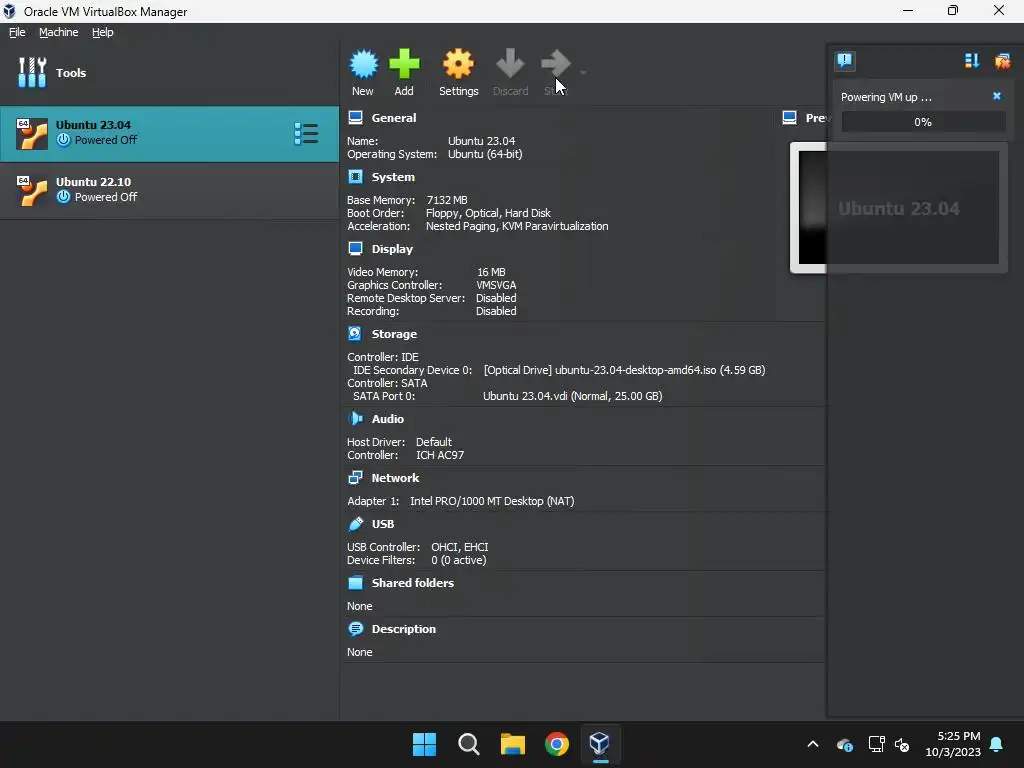Click the USB Controller OHCI, EHCI value
The width and height of the screenshot is (1024, 768).
(x=460, y=547)
